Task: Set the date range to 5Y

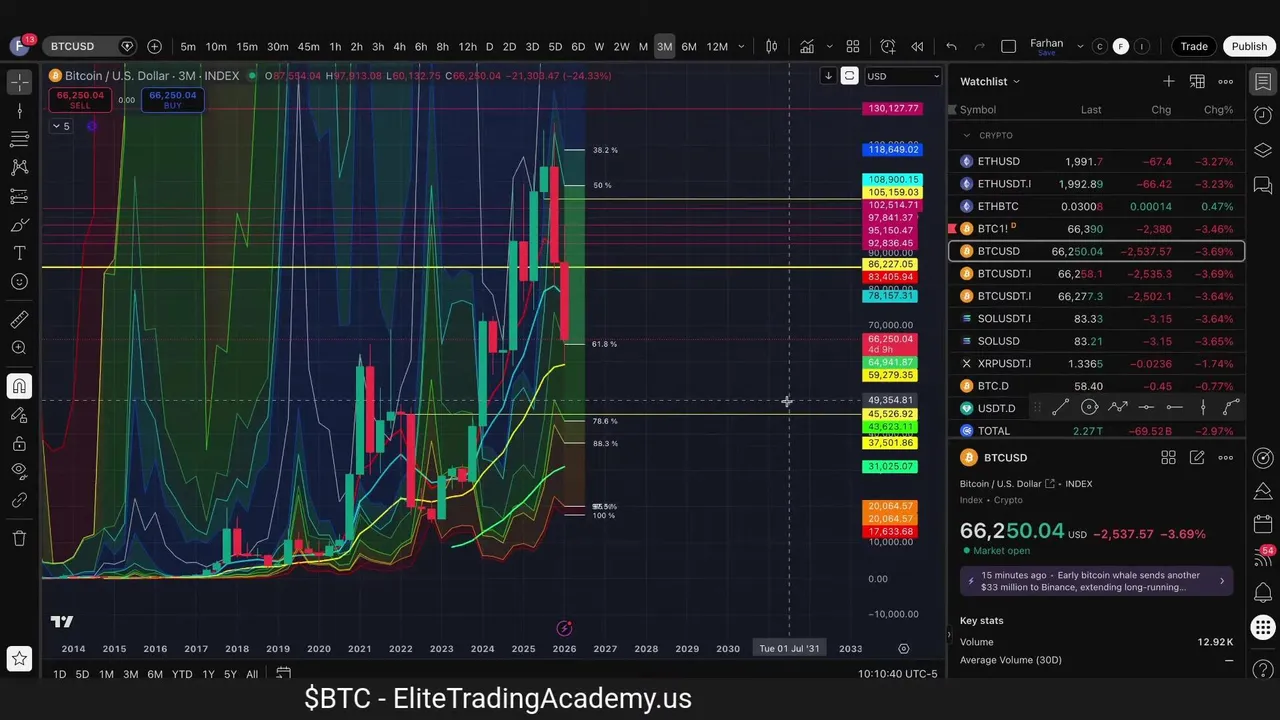Action: point(230,674)
